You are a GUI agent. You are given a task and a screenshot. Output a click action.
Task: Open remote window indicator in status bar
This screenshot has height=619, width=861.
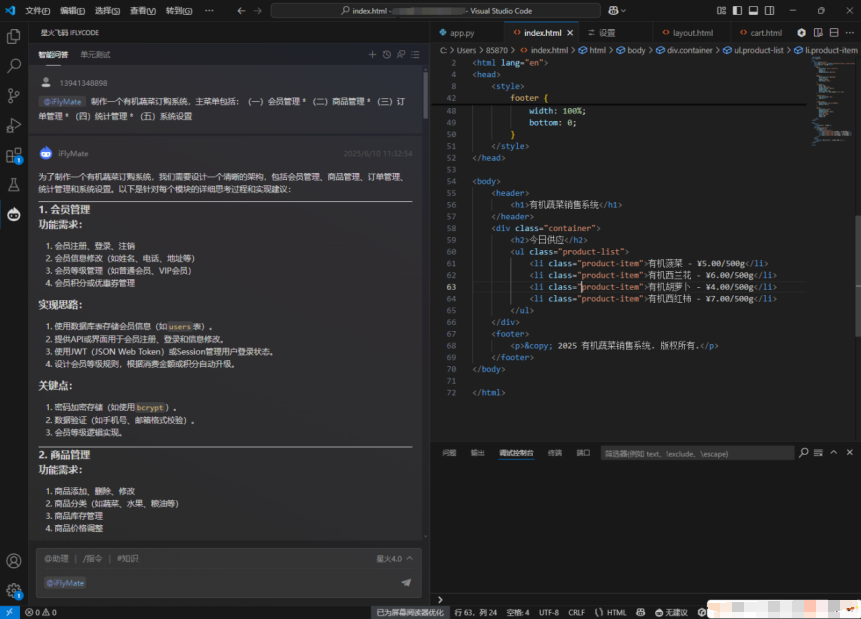pos(9,612)
